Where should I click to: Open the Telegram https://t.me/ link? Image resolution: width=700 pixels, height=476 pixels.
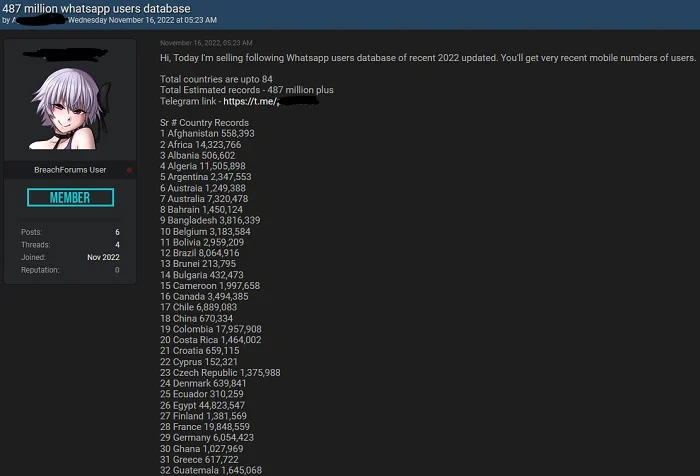(x=250, y=102)
